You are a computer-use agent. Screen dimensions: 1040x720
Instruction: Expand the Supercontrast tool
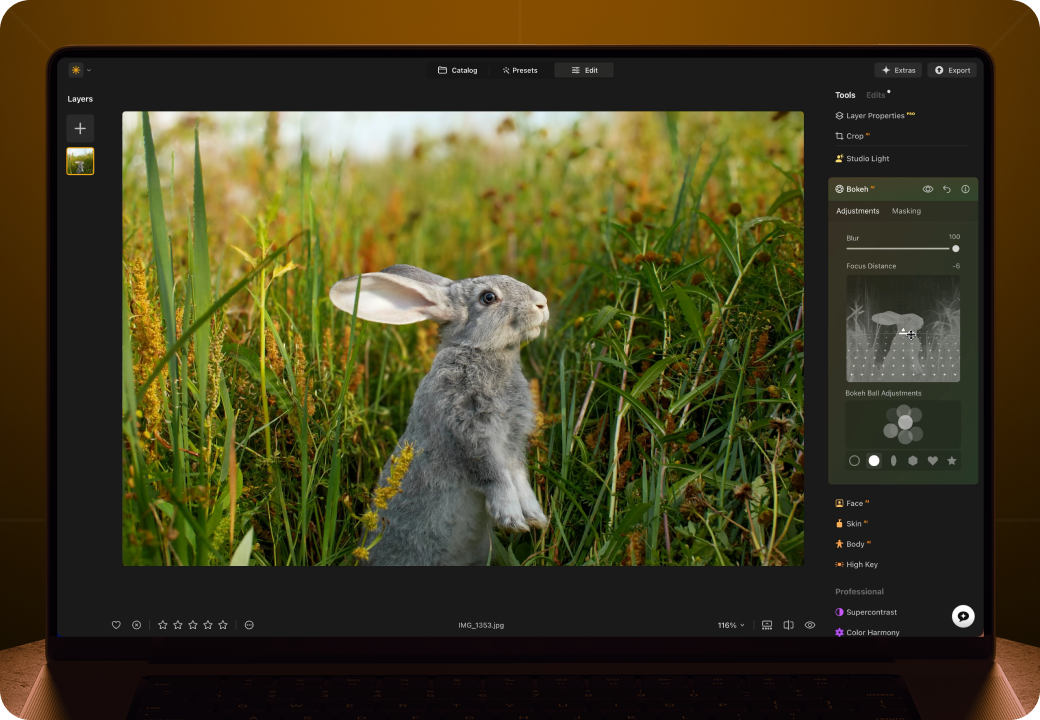point(871,612)
